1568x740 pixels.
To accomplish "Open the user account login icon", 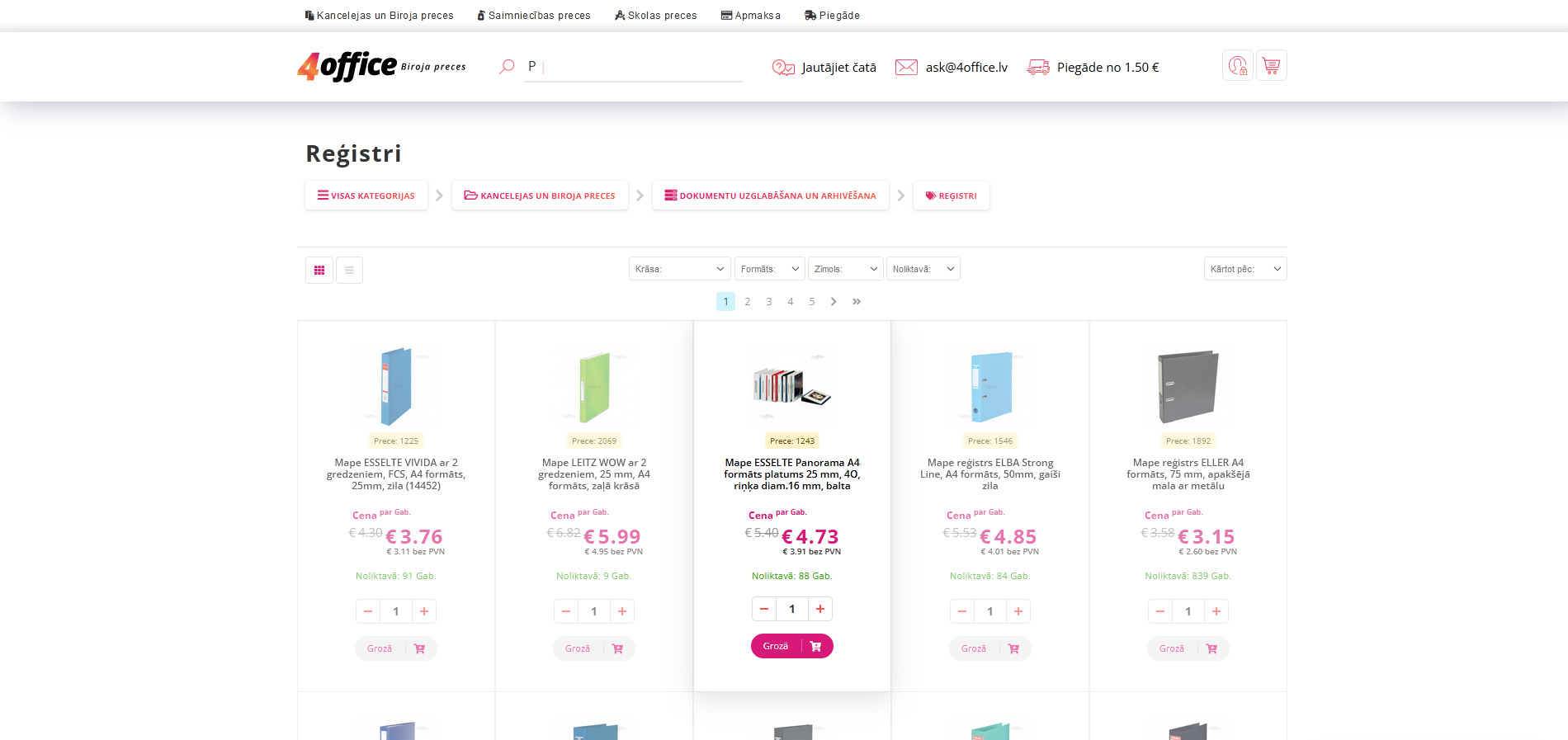I will [x=1237, y=65].
